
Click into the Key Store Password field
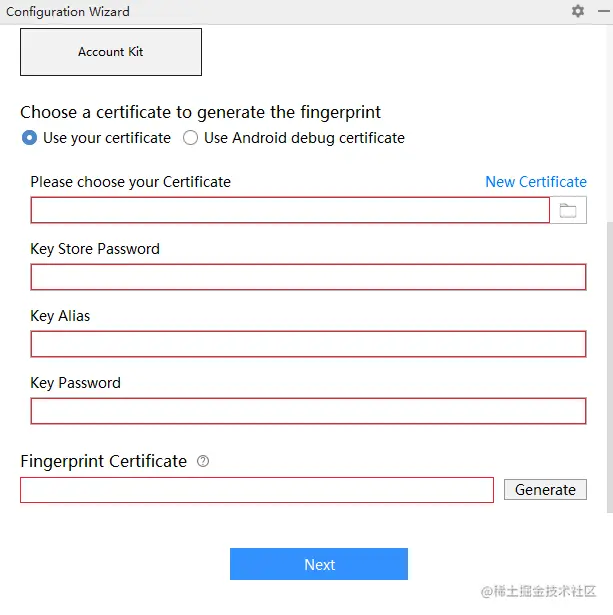[x=308, y=277]
